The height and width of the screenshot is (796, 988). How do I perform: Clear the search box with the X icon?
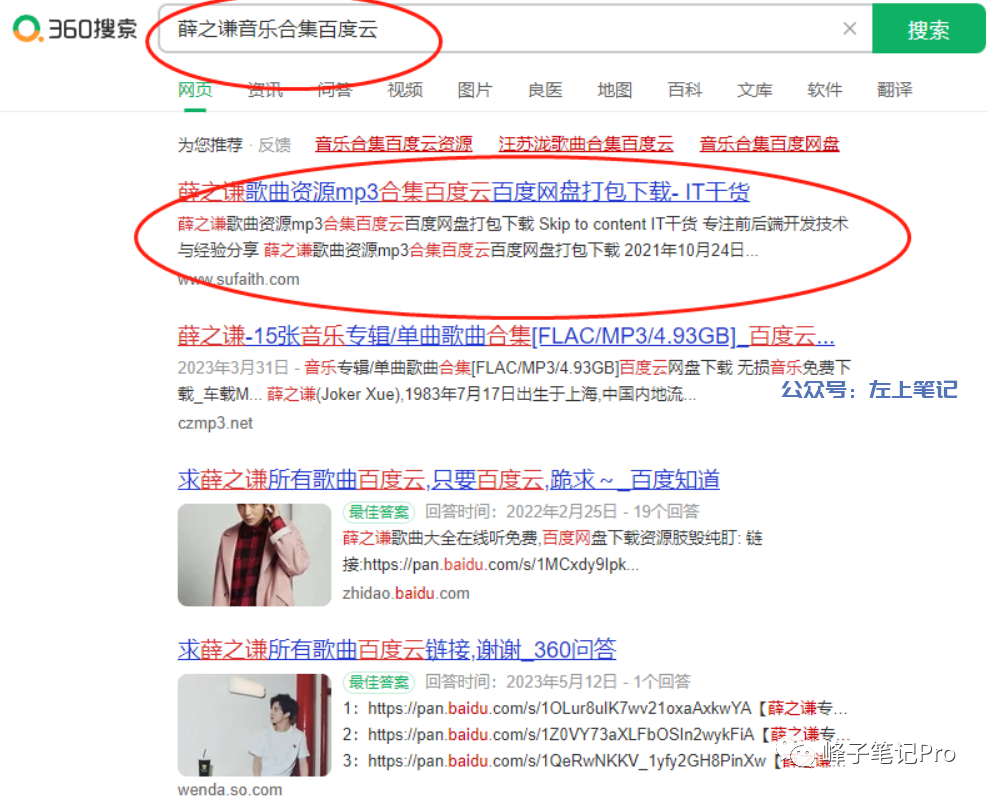point(849,28)
